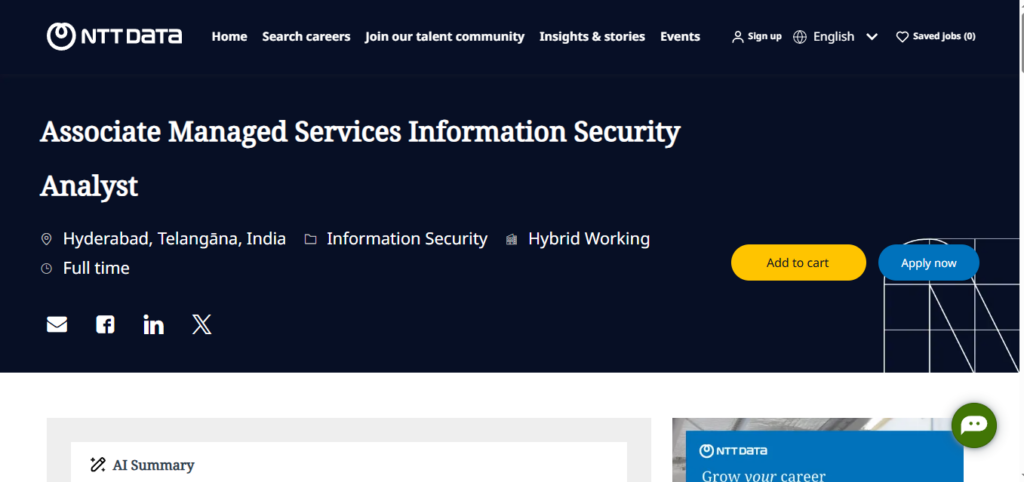This screenshot has width=1024, height=482.
Task: Click Information Security category text
Action: click(x=407, y=239)
